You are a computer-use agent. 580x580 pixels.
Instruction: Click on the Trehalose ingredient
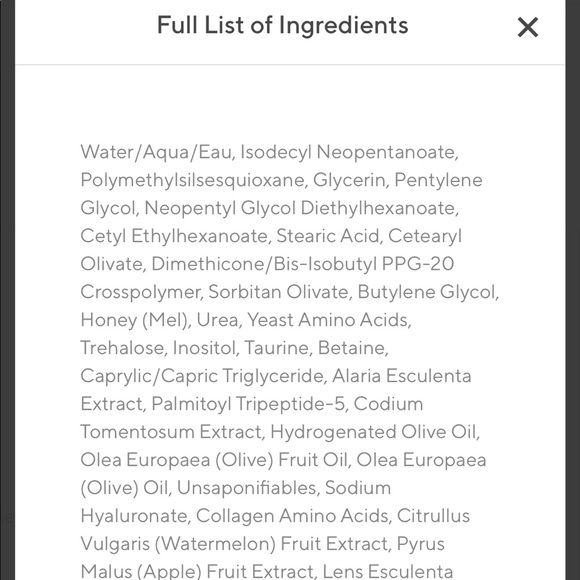click(122, 348)
